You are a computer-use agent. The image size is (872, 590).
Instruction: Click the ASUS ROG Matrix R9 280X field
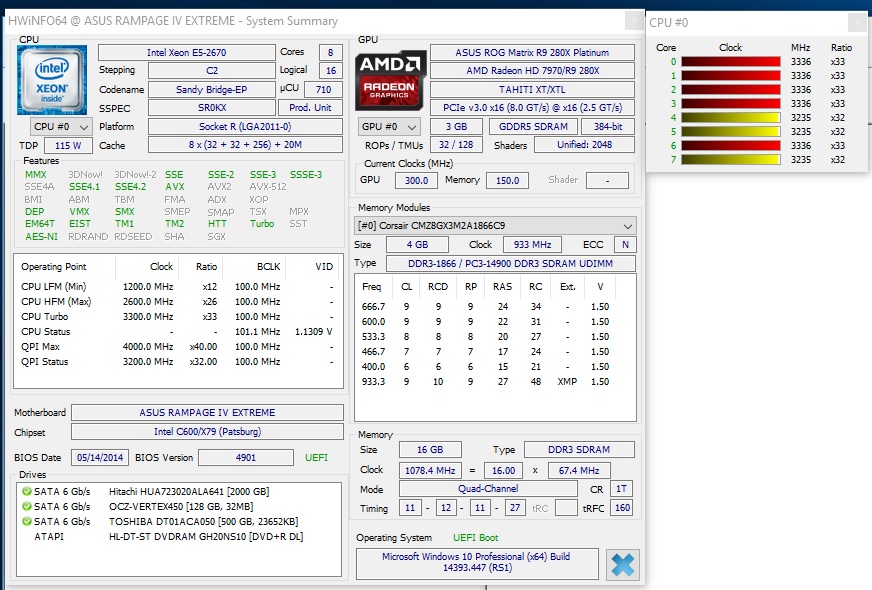pos(532,53)
